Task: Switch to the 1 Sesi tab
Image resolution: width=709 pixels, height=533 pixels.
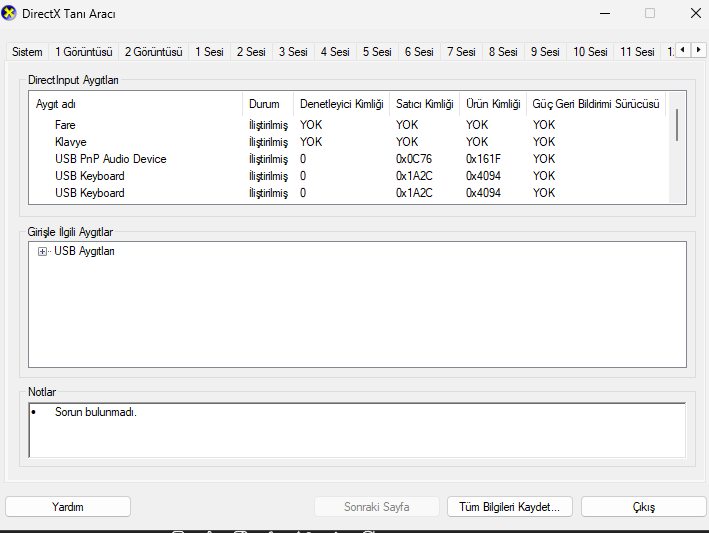Action: [209, 52]
